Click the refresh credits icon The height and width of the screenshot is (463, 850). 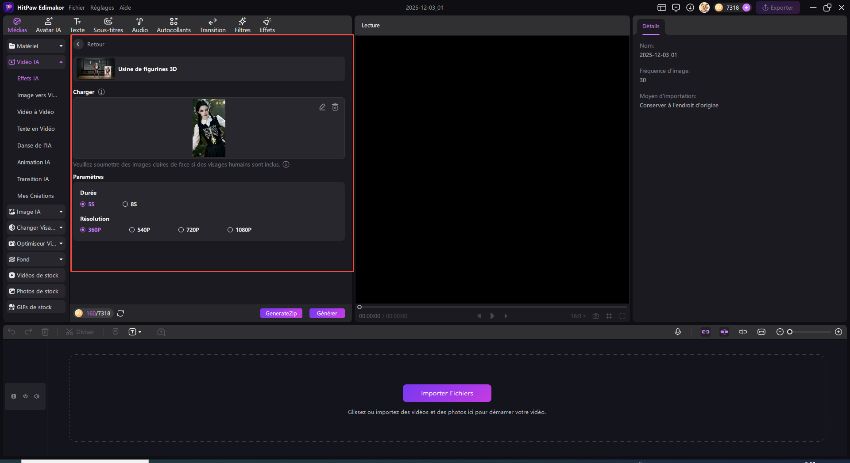tap(121, 313)
